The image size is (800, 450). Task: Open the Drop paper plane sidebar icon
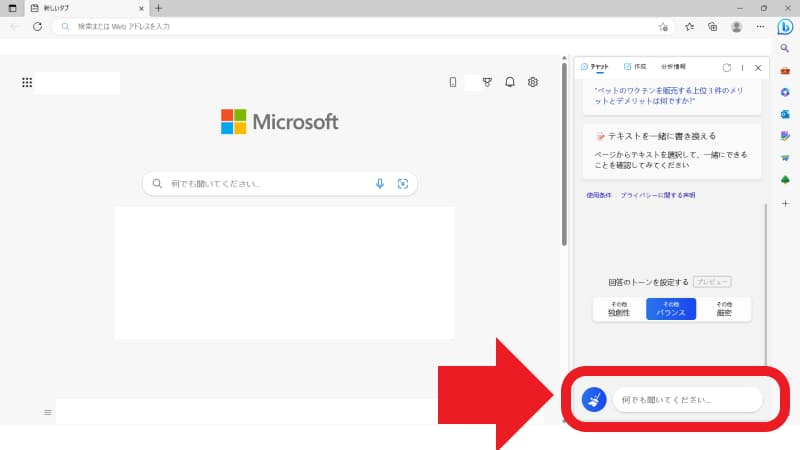click(x=785, y=158)
